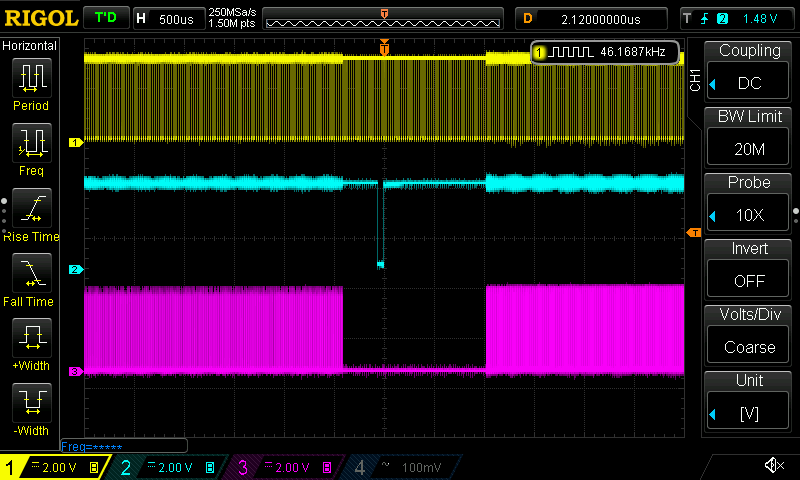Click the trigger level 1.48 V value
The image size is (800, 480).
760,19
